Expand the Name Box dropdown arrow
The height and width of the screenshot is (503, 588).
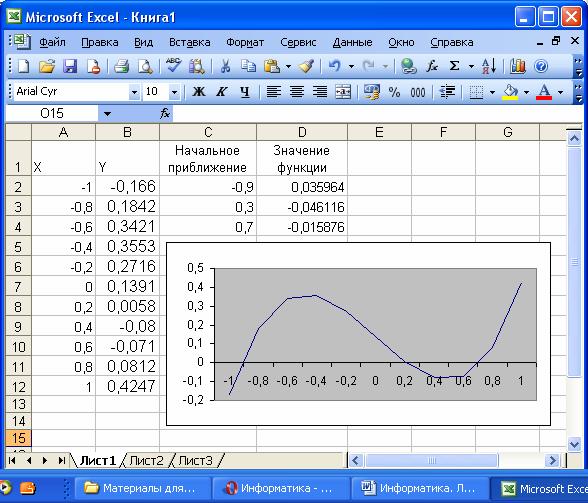[107, 114]
